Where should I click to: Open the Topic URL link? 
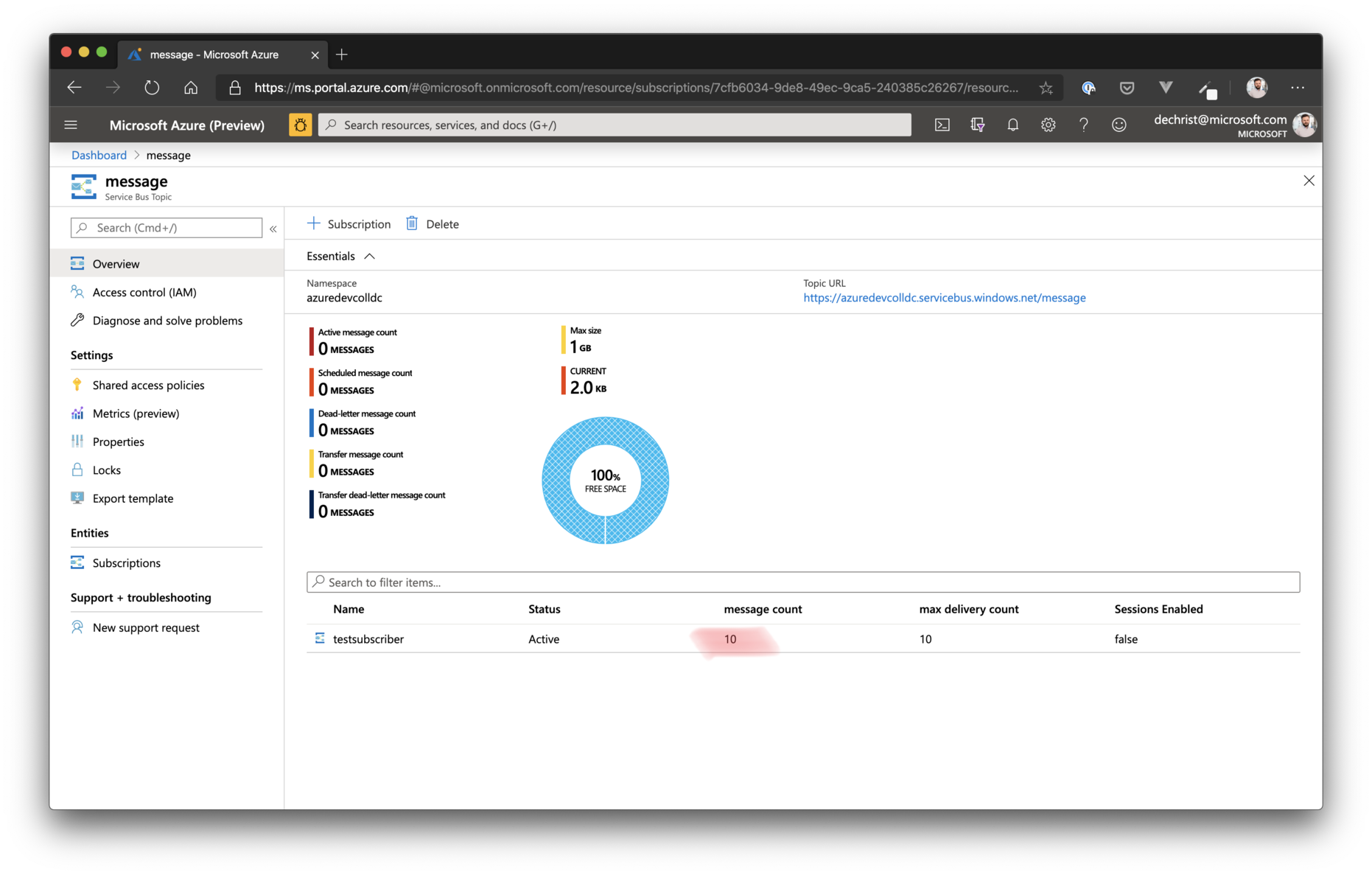(x=944, y=298)
